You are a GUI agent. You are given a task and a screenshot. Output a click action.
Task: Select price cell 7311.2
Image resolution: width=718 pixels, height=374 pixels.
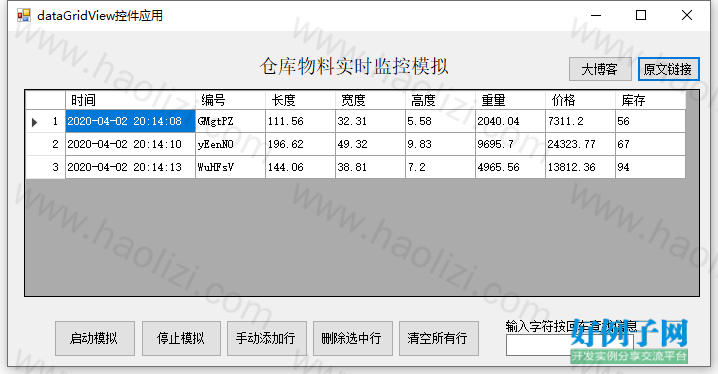[x=581, y=121]
